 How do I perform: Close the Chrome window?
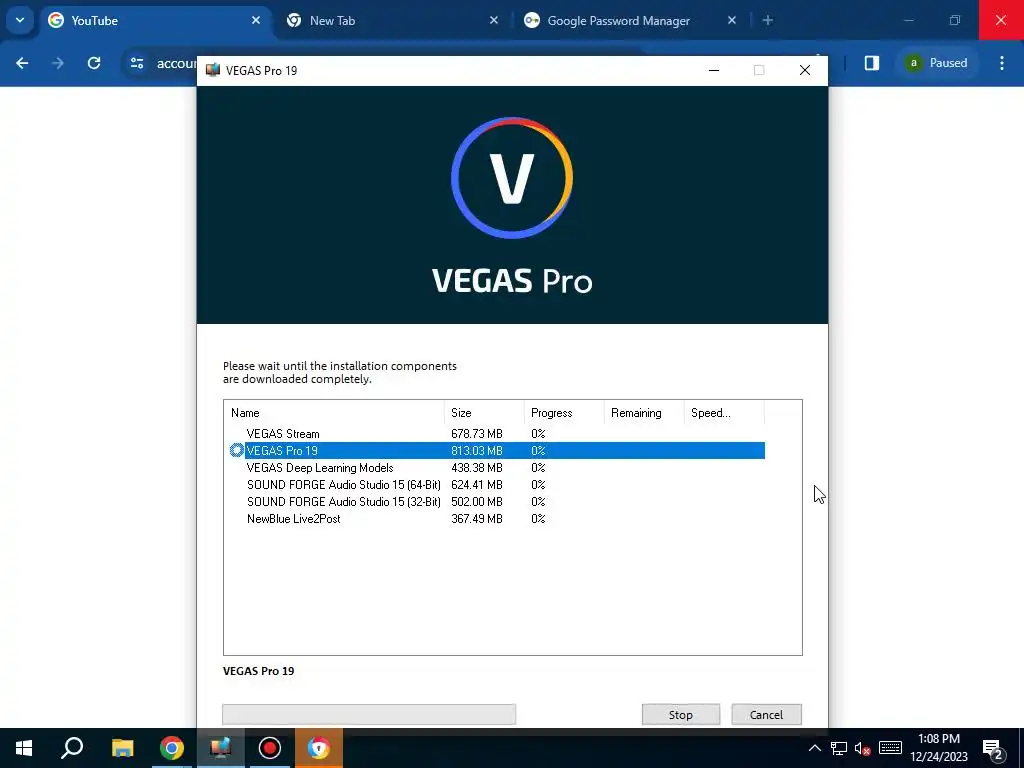click(x=1001, y=20)
